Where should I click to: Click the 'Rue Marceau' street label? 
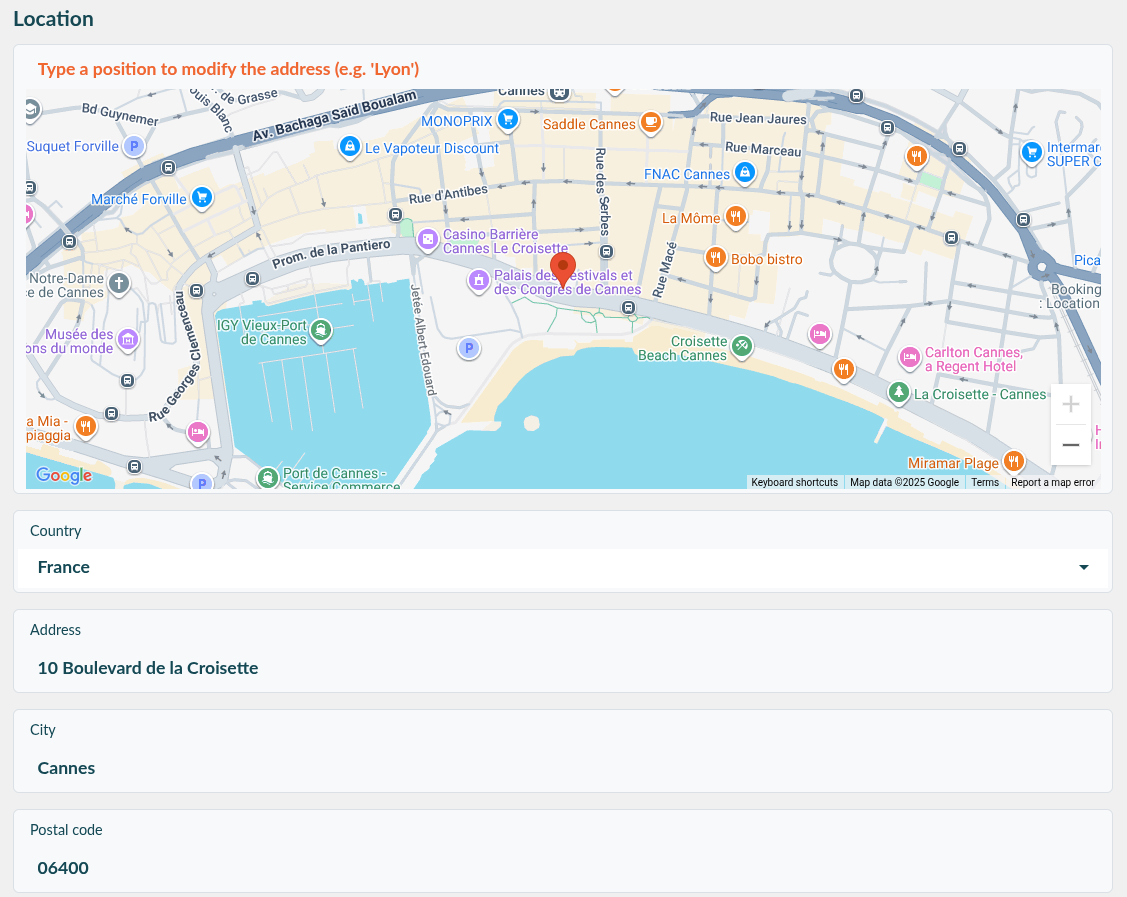pos(763,149)
